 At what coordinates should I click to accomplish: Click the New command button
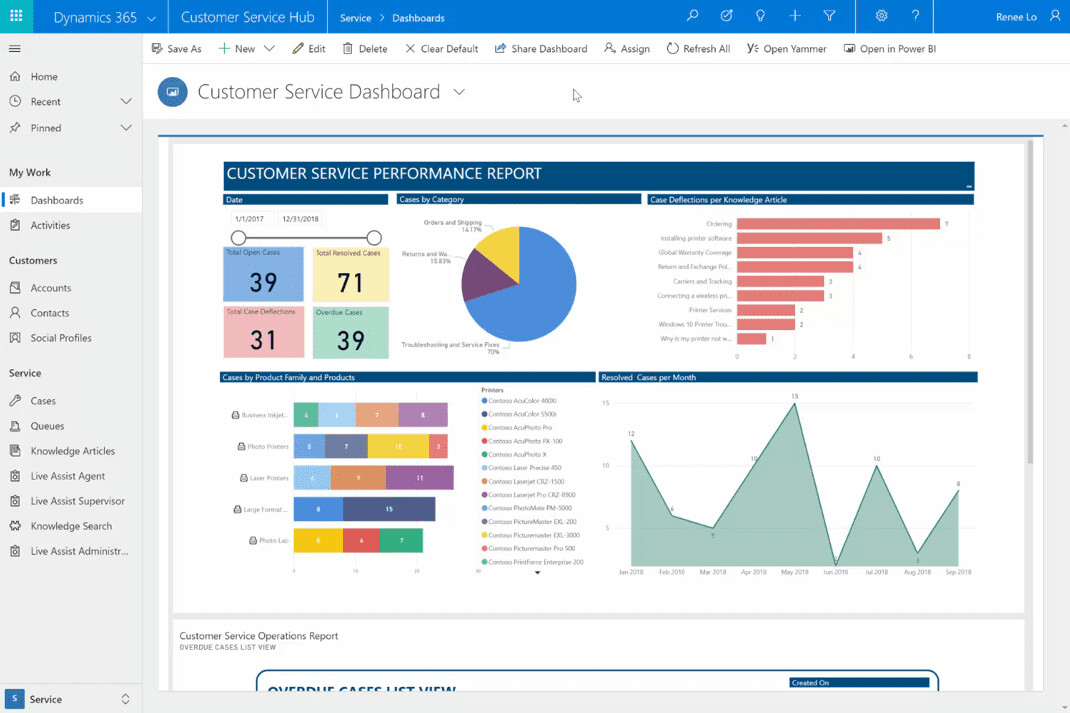237,48
